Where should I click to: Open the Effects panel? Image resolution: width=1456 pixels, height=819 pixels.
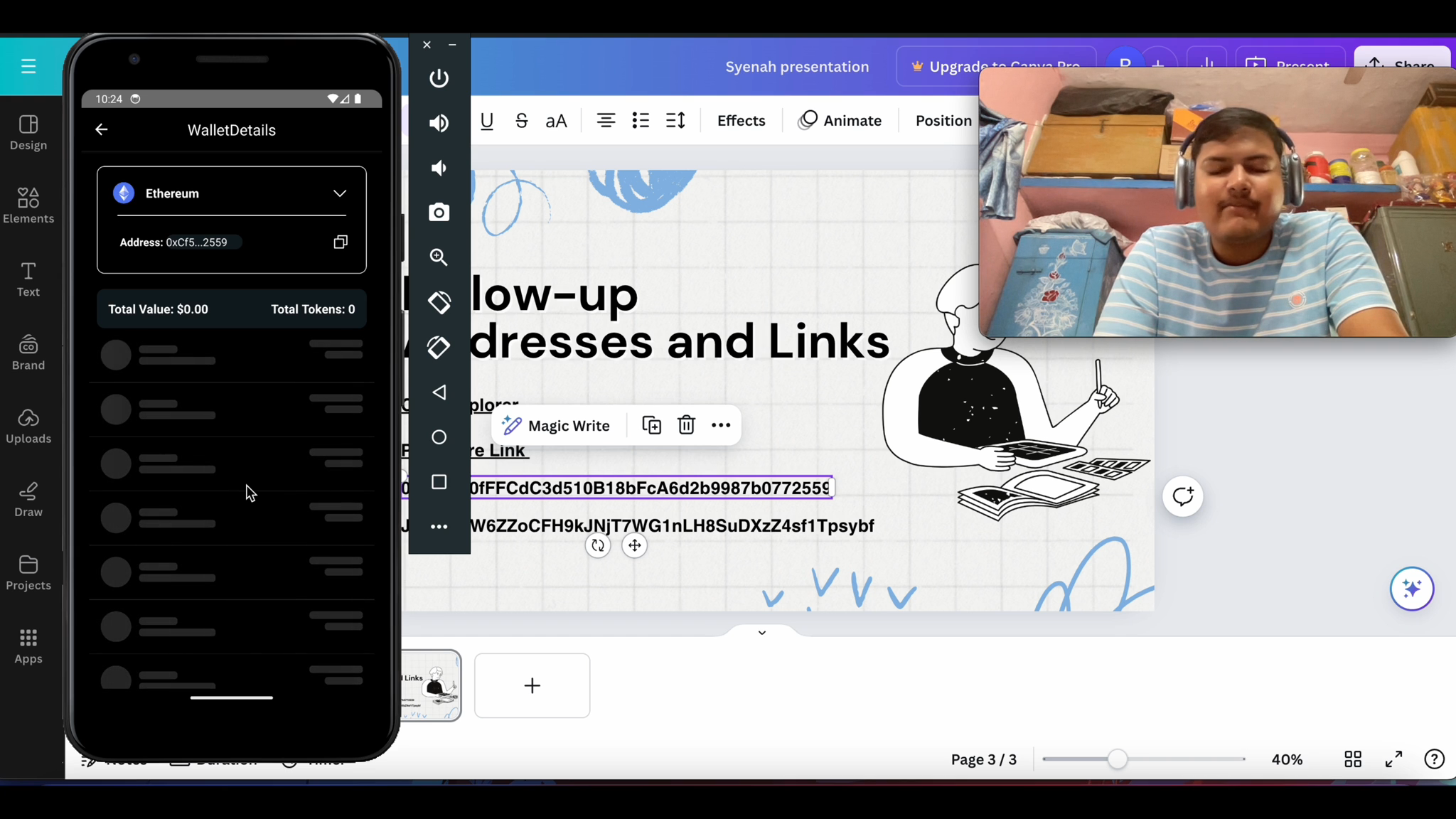741,121
